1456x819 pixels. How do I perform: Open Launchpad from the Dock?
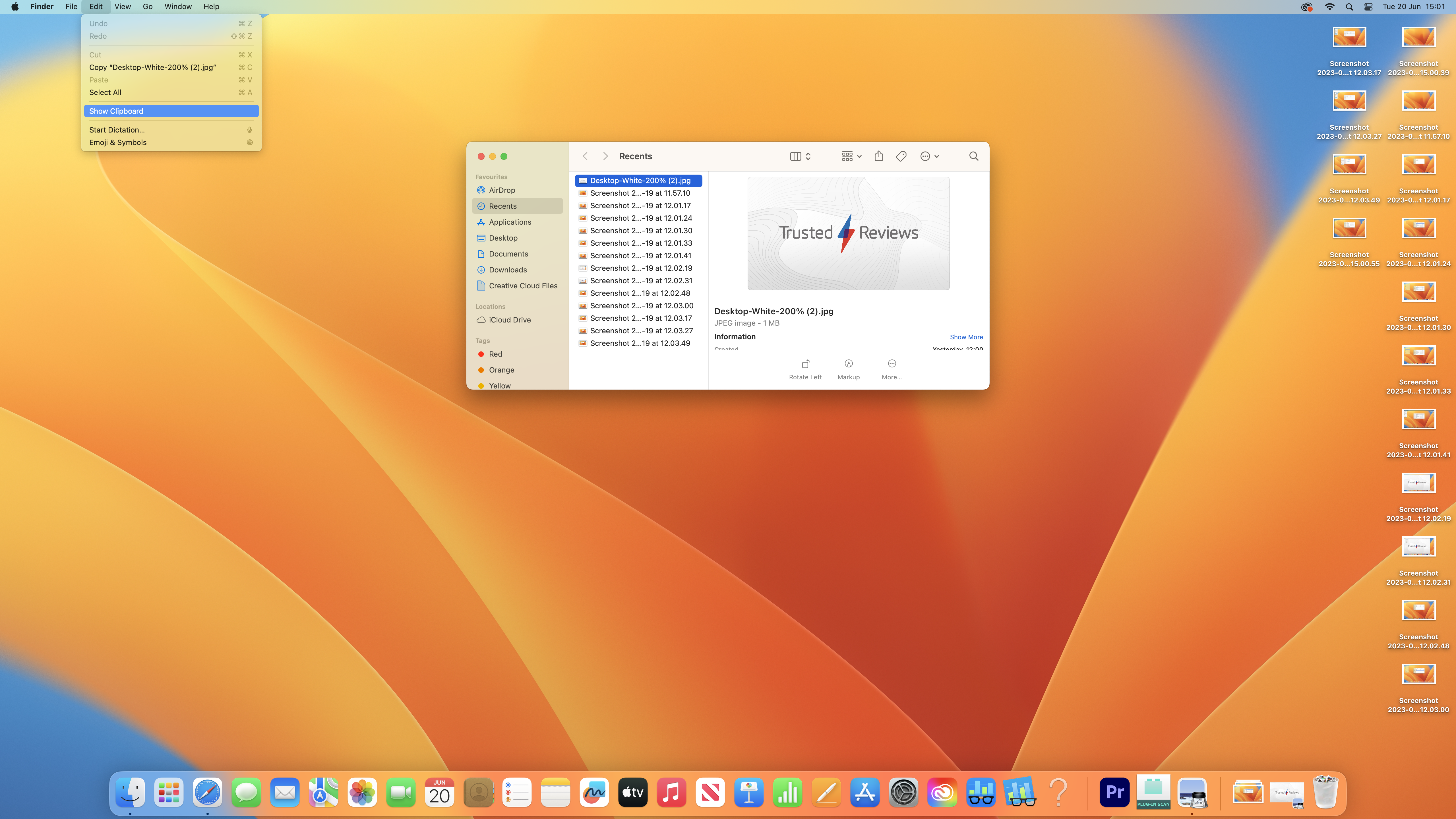coord(168,793)
